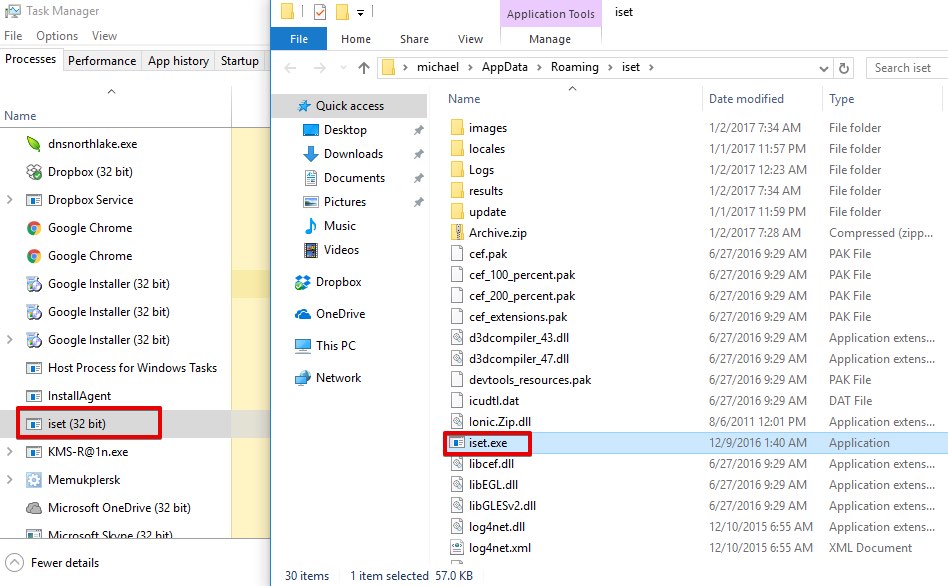Open the Options menu in Task Manager

point(57,36)
